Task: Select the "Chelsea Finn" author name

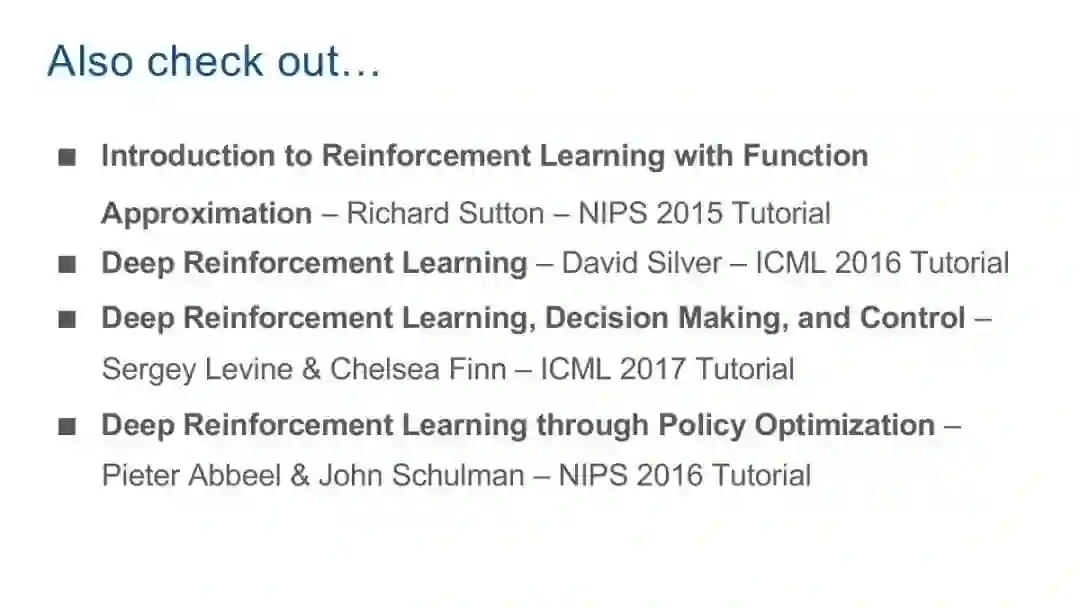Action: tap(417, 369)
